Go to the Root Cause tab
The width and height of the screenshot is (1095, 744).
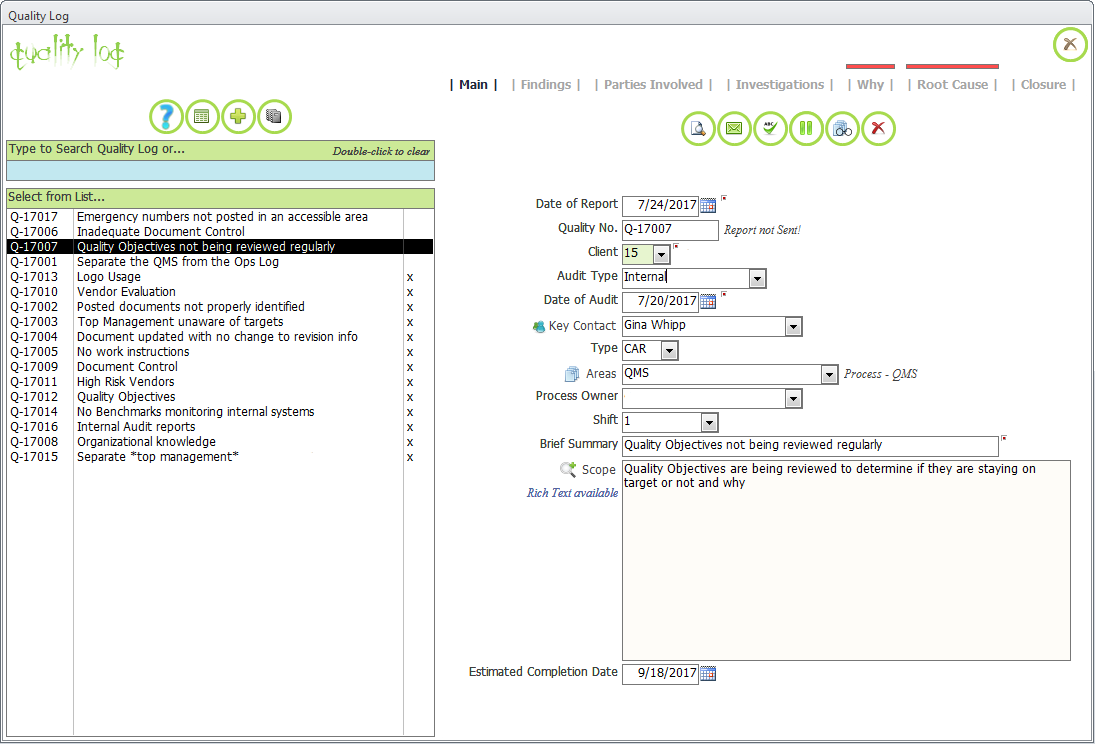pos(953,85)
